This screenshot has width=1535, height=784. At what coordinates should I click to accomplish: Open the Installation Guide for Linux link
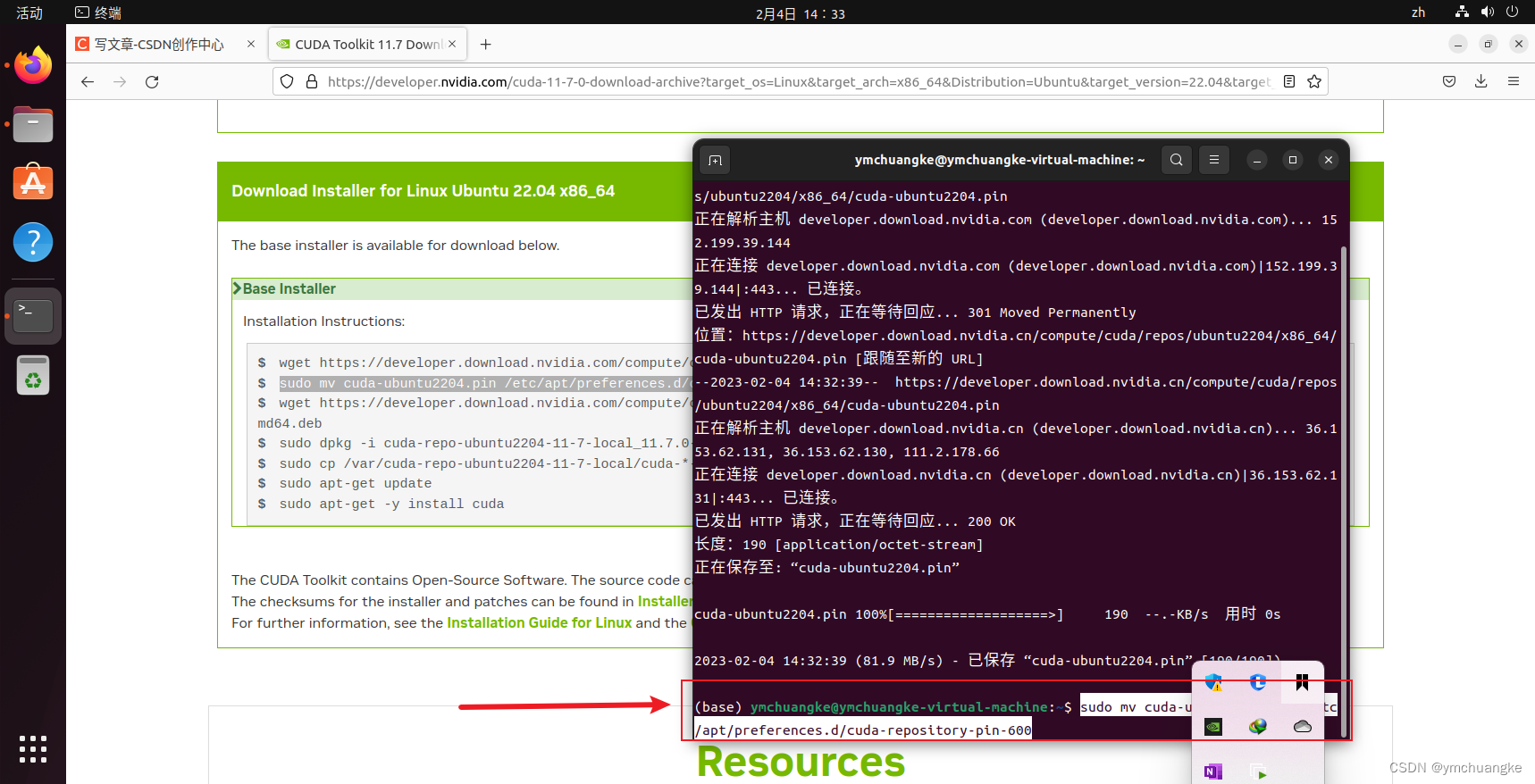click(x=540, y=622)
